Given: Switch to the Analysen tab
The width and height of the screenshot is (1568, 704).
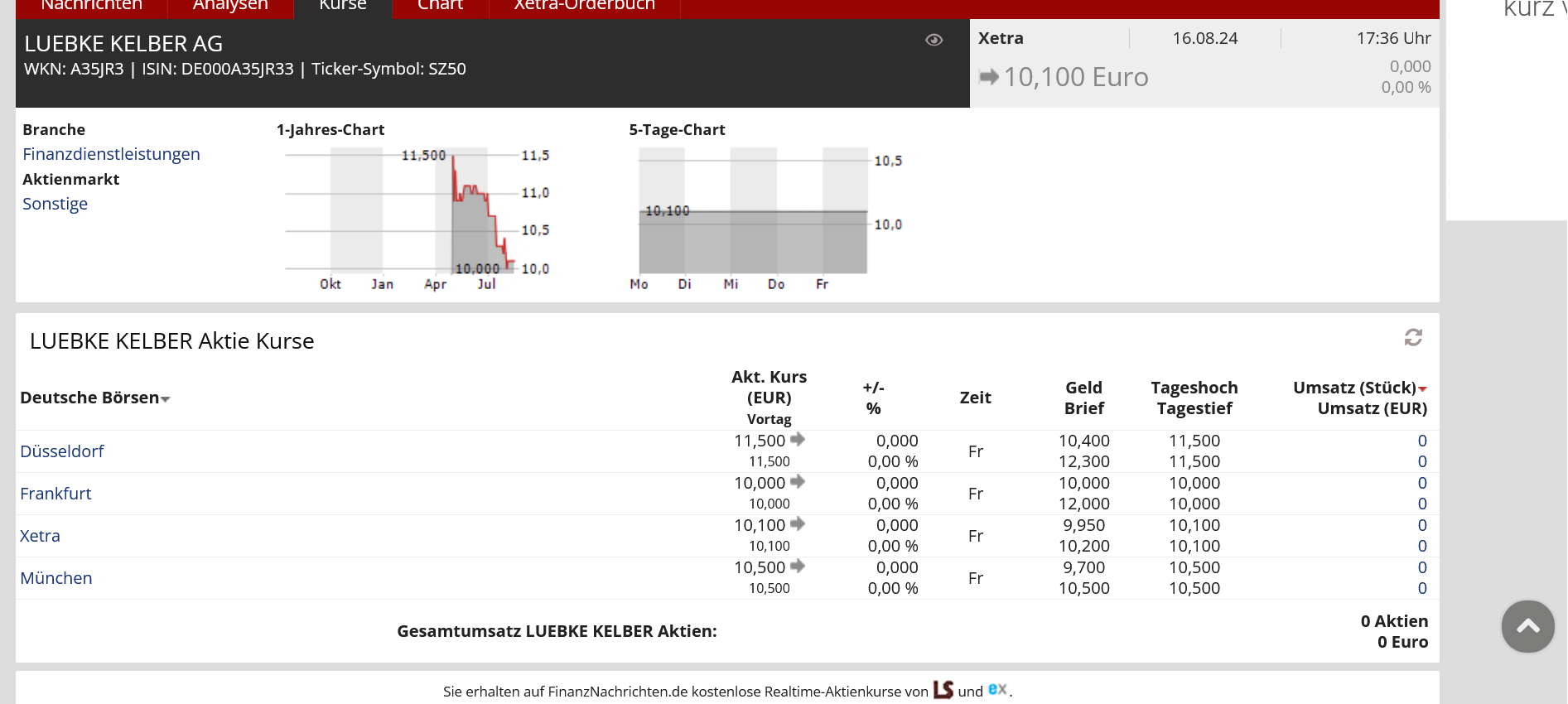Looking at the screenshot, I should pyautogui.click(x=230, y=7).
